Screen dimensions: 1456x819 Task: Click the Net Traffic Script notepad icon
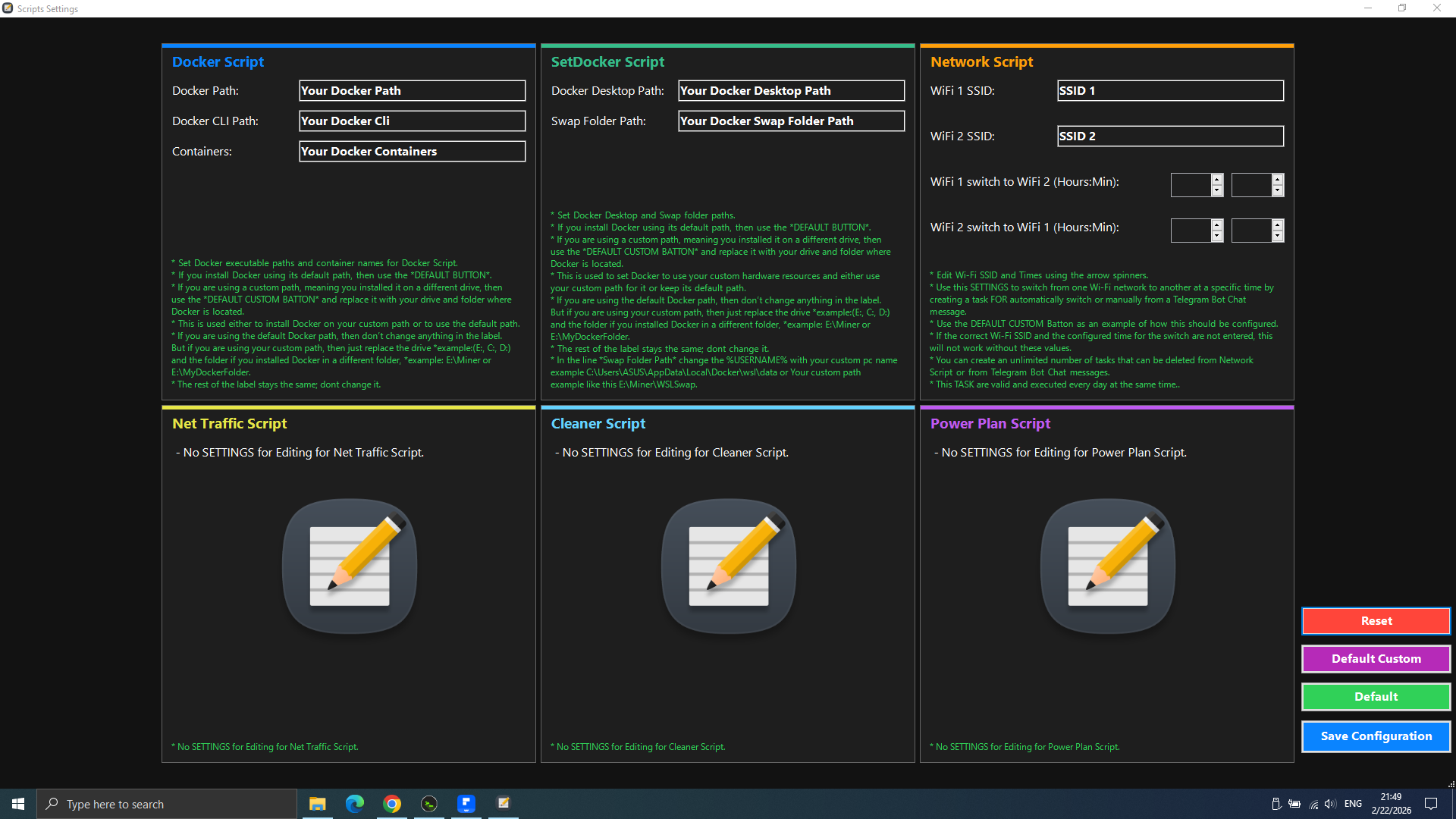point(350,566)
